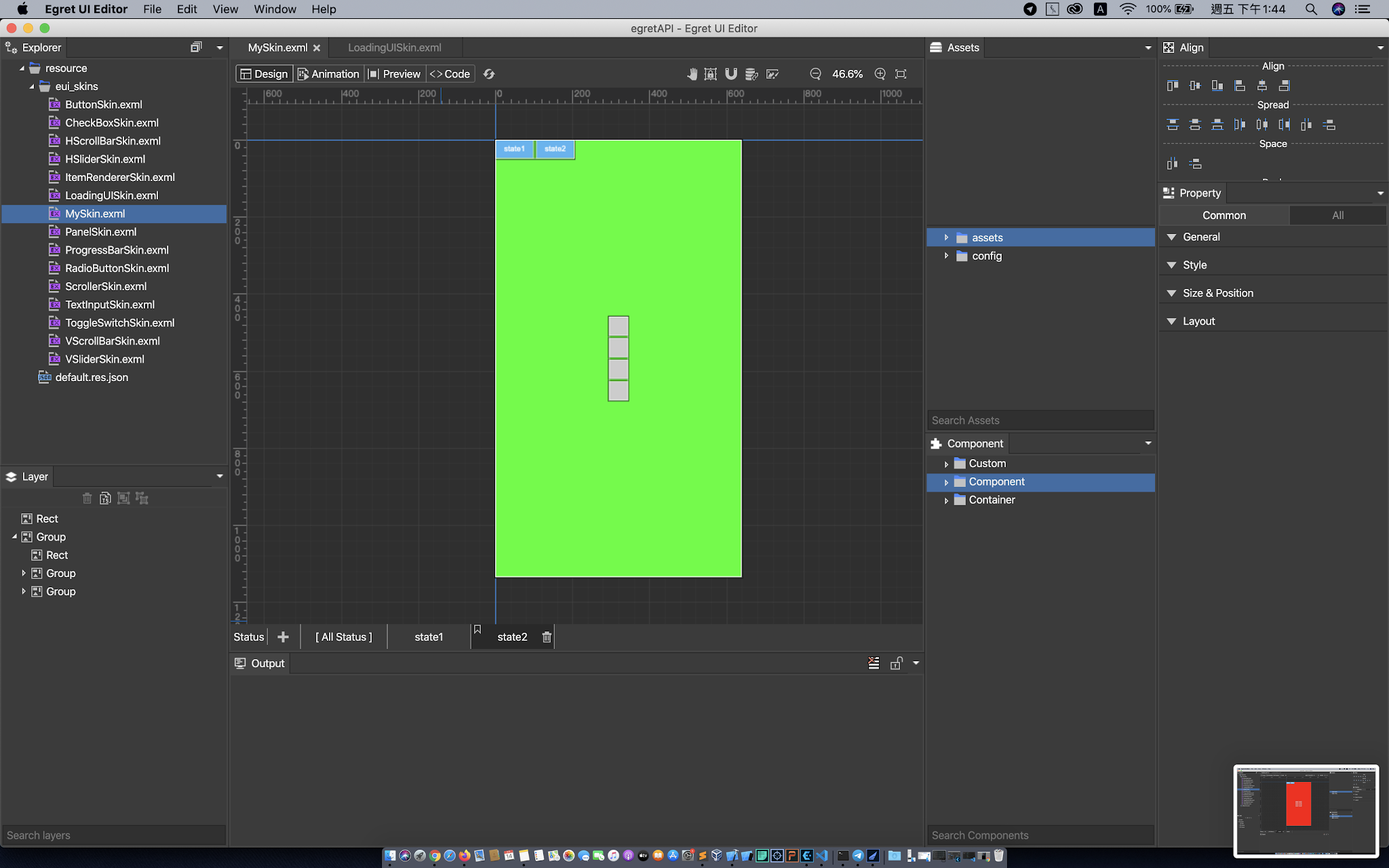Delete state2 with the trash icon
The height and width of the screenshot is (868, 1389).
547,637
